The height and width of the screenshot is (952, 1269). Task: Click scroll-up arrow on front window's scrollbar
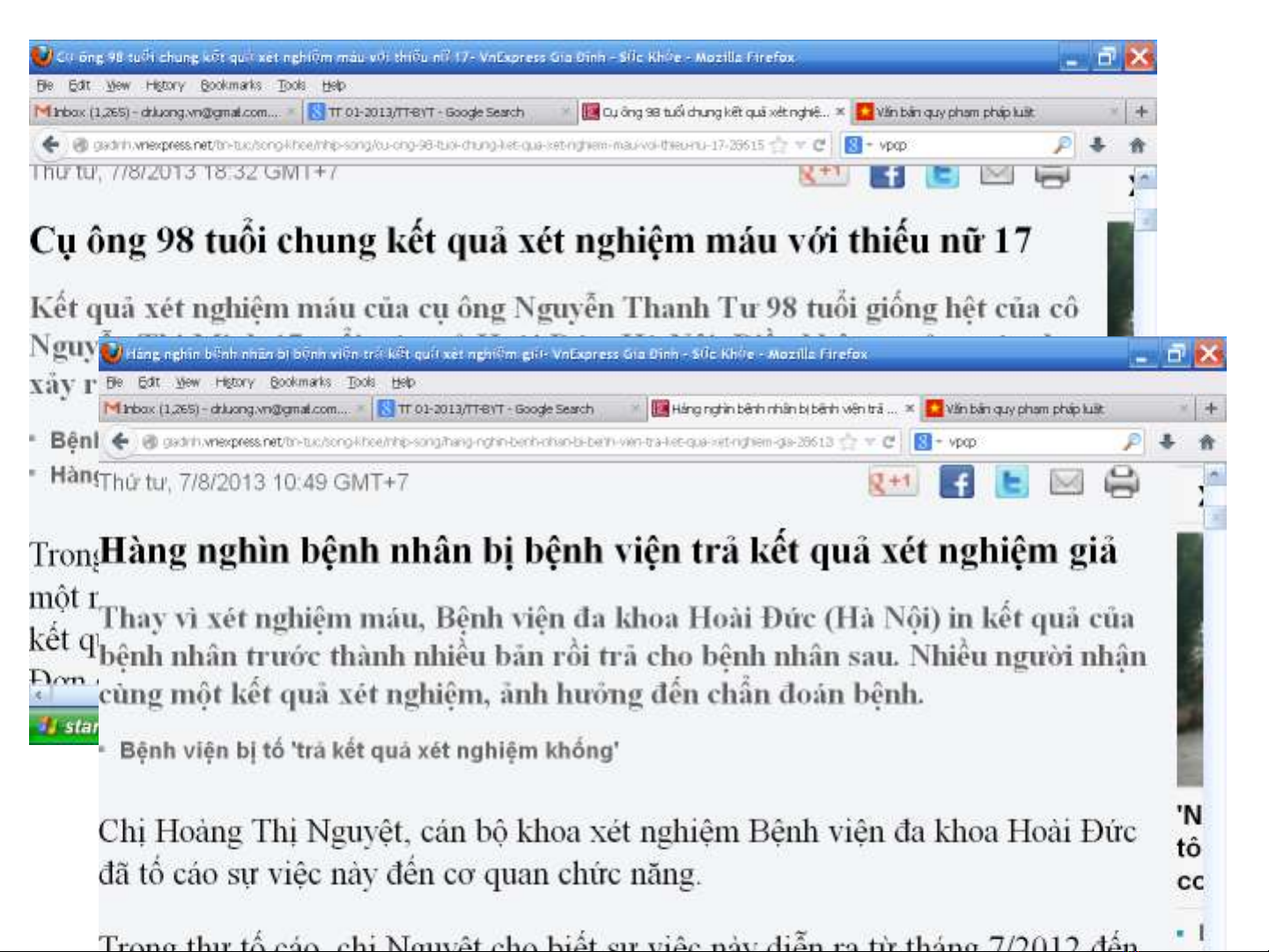tap(1214, 476)
